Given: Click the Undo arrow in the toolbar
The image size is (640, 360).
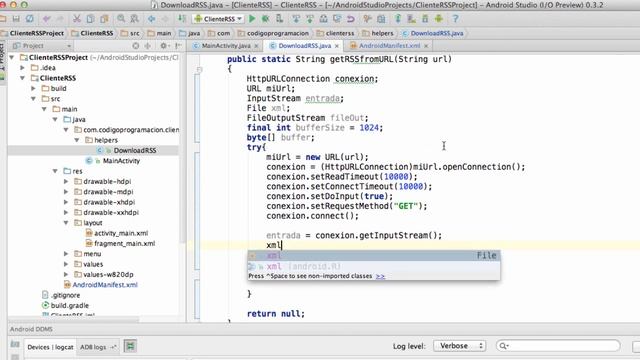Looking at the screenshot, I should (46, 19).
